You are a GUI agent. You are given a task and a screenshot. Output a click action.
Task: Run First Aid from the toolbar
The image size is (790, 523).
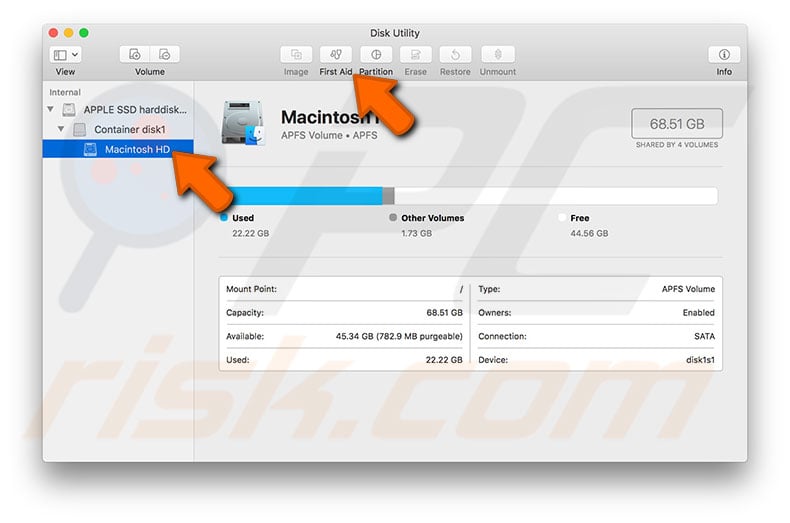[336, 54]
